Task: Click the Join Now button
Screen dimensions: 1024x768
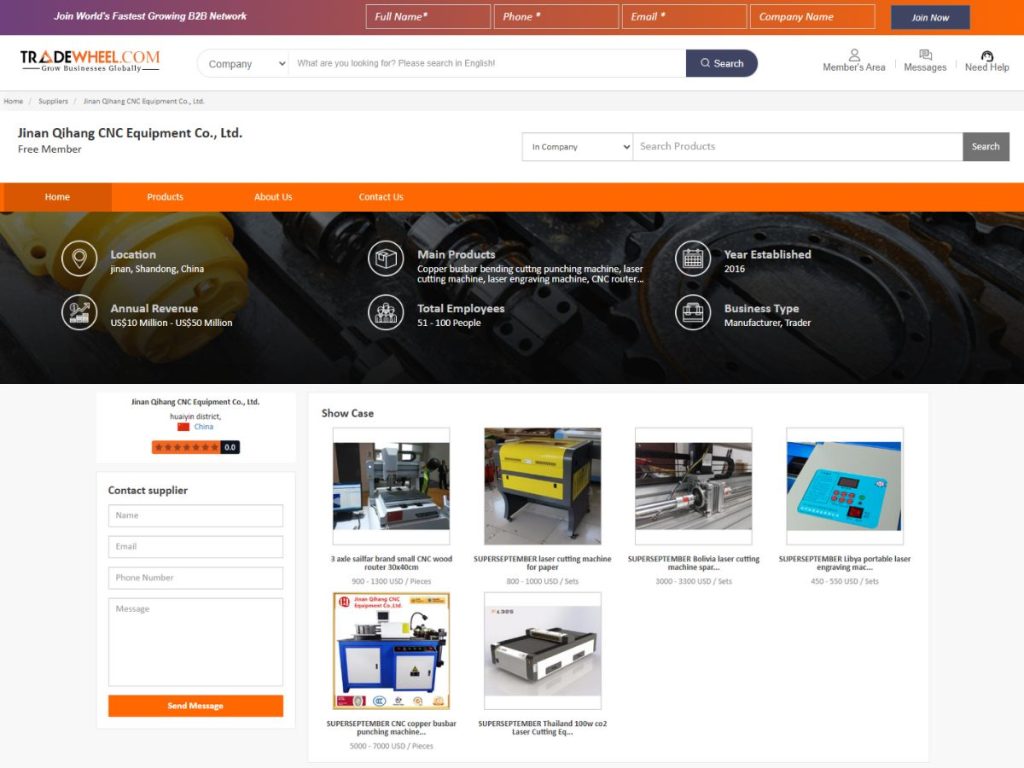Action: click(x=930, y=17)
